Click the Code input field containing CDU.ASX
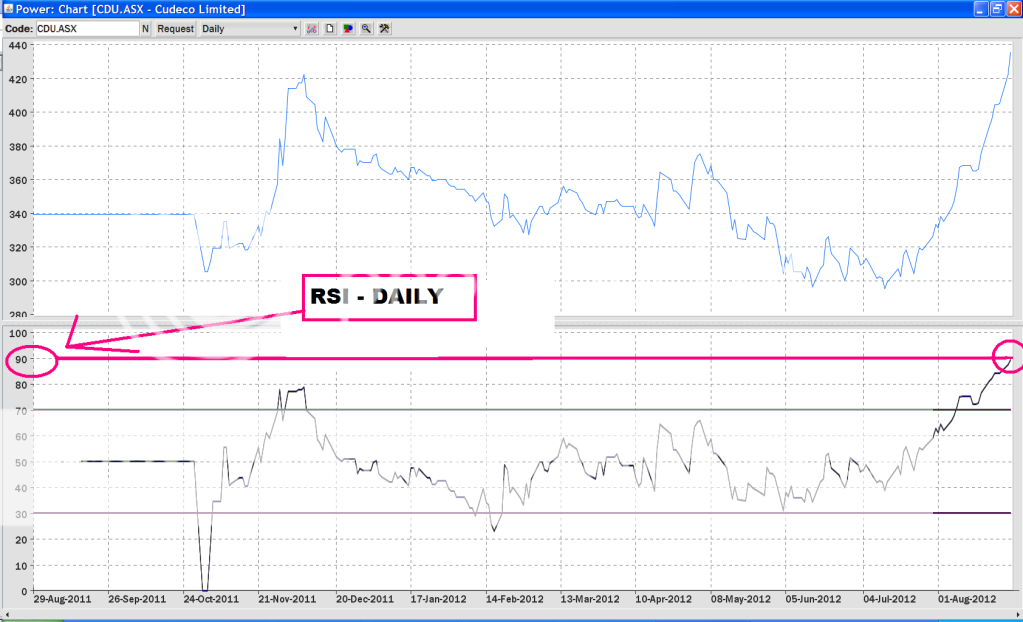The image size is (1023, 622). 87,29
